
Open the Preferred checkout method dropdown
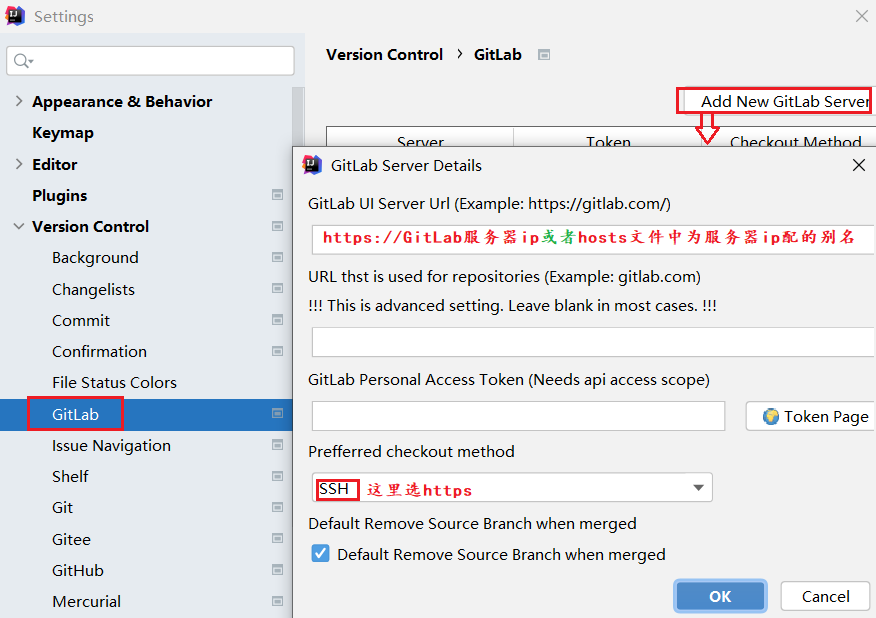[698, 488]
